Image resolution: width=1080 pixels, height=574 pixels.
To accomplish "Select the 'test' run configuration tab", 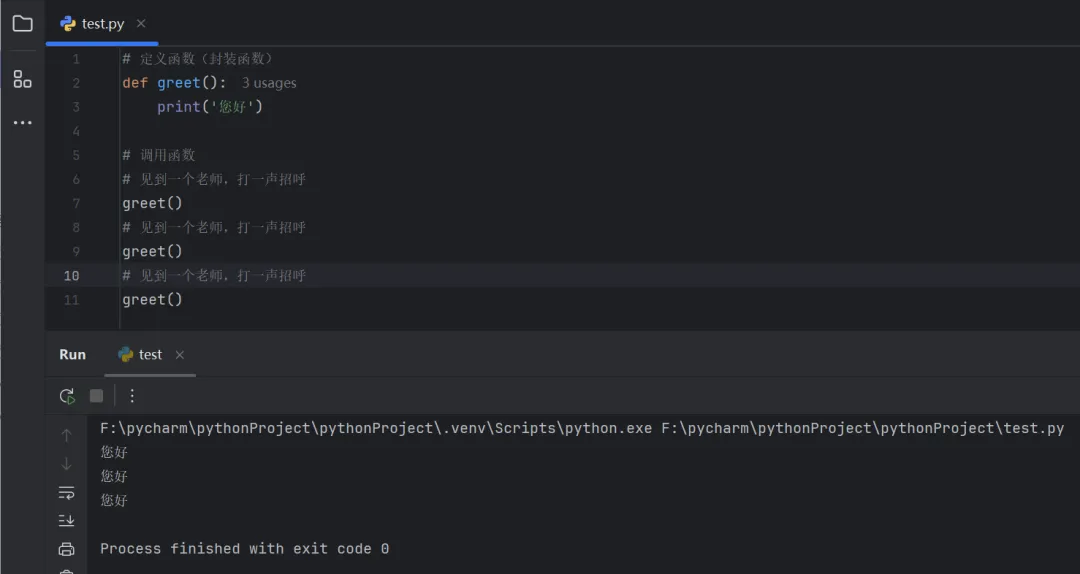I will 150,354.
